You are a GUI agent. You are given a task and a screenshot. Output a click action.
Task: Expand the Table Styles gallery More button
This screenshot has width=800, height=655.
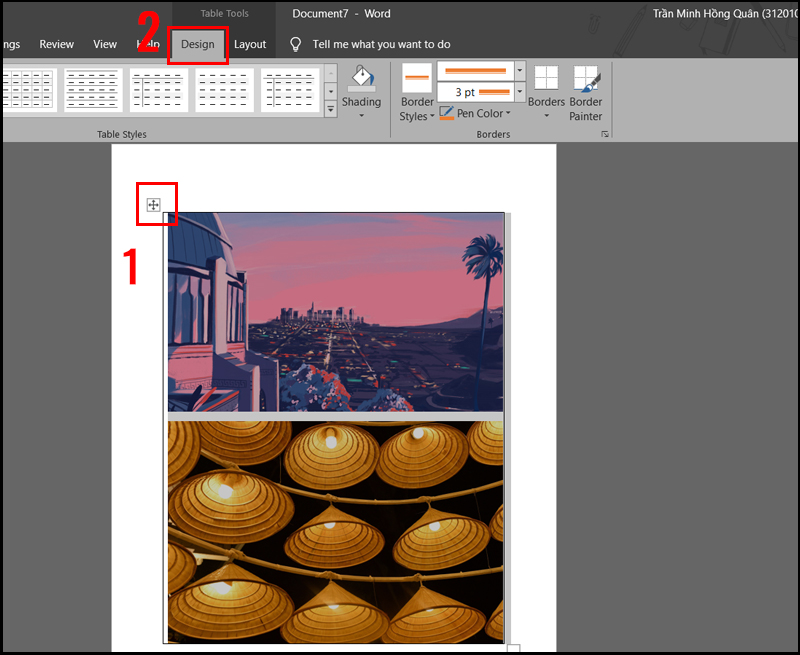[x=331, y=109]
